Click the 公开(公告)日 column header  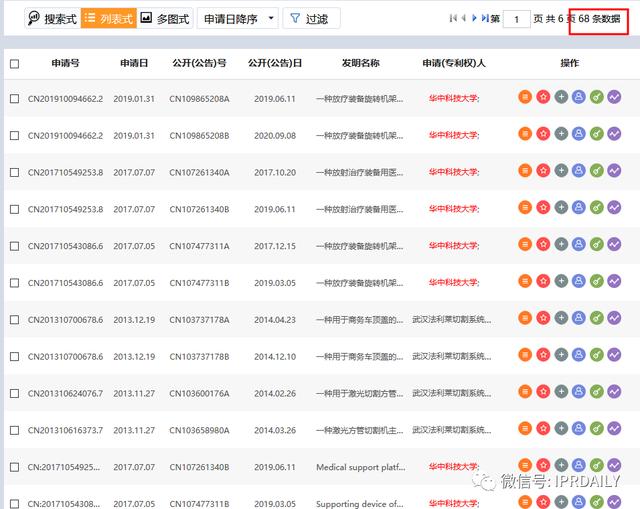pyautogui.click(x=275, y=63)
